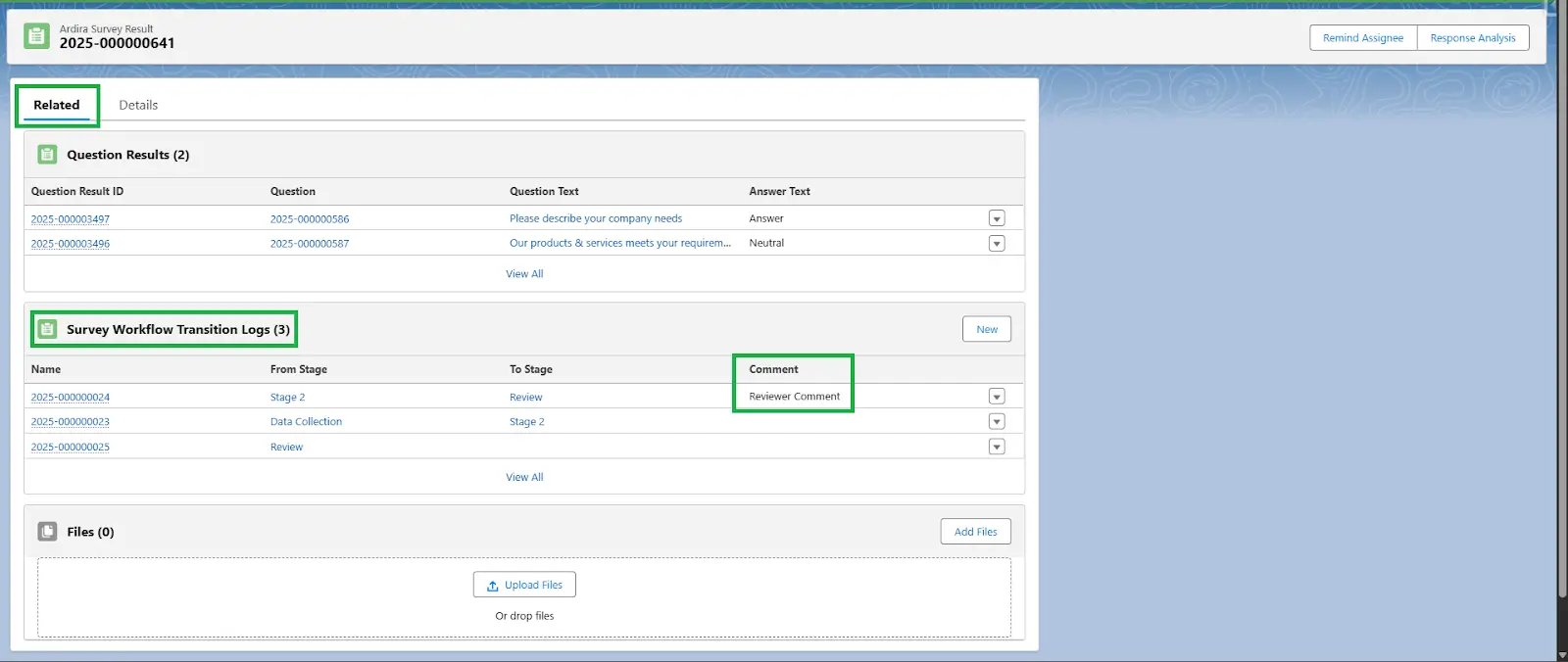Click the To Stage column header
The width and height of the screenshot is (1568, 662).
pos(531,369)
